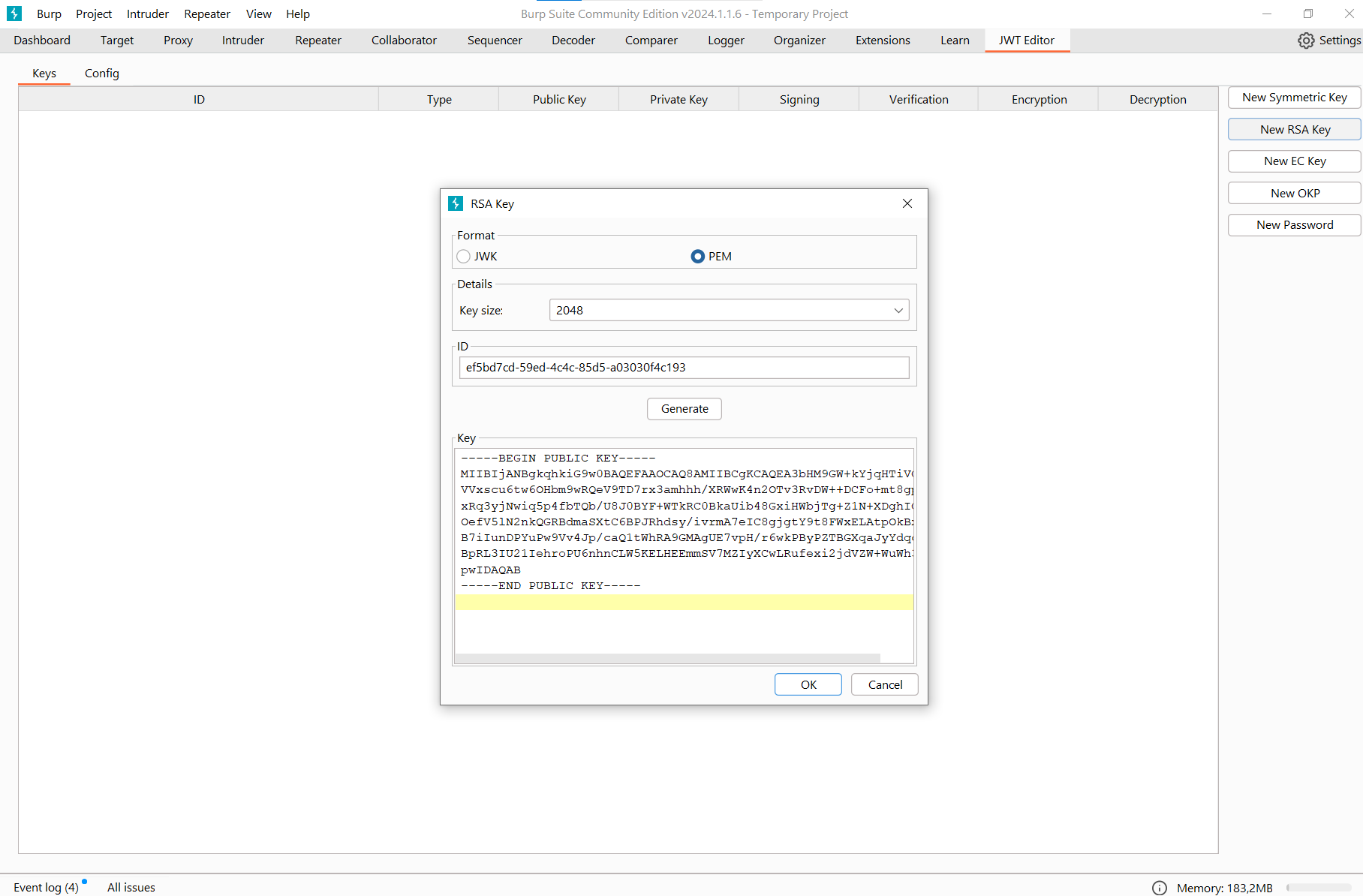Screen dimensions: 1363x896
Task: Click the RSA Key dialog logo icon
Action: [x=456, y=203]
